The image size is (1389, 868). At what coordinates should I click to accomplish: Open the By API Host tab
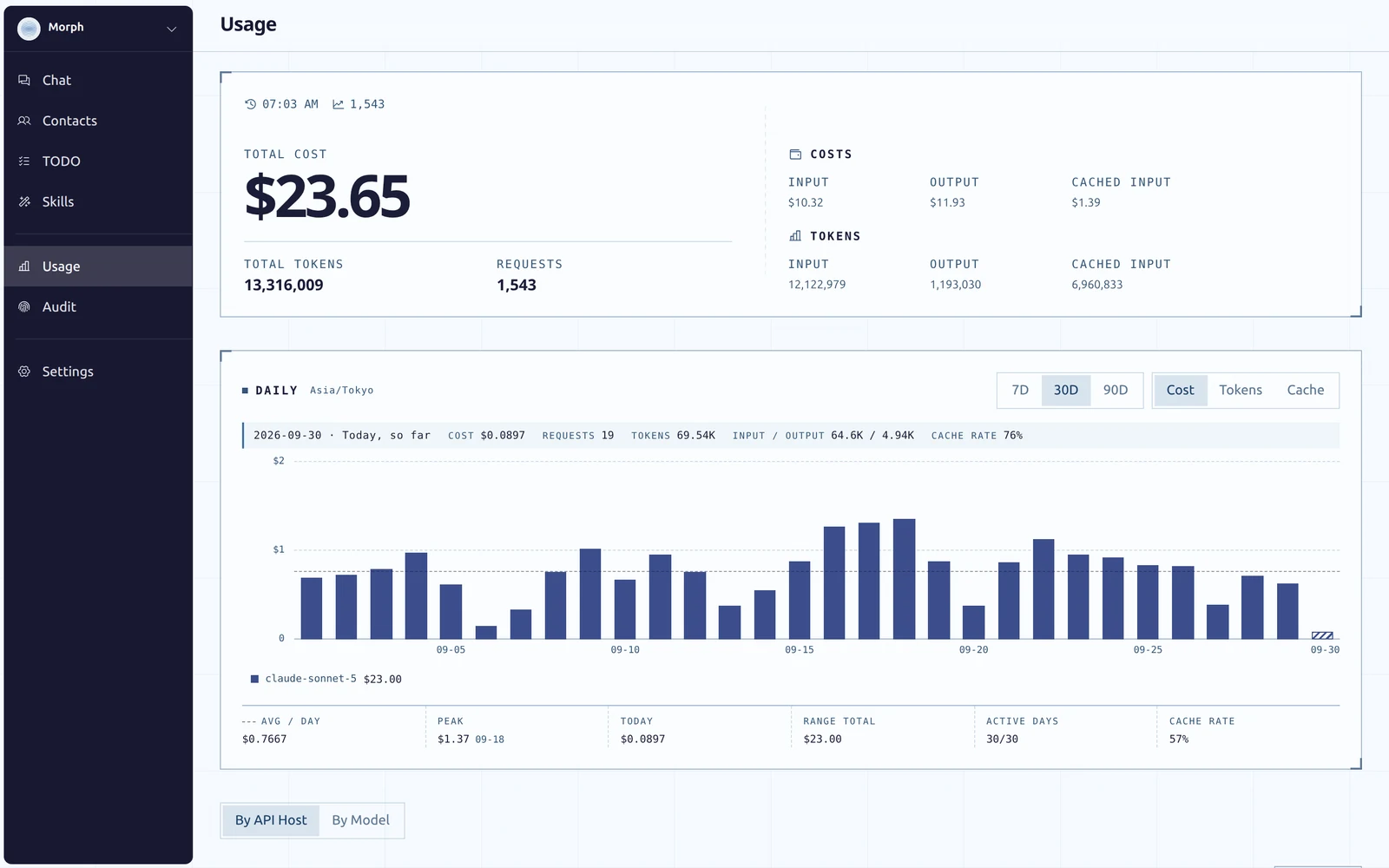[x=271, y=820]
